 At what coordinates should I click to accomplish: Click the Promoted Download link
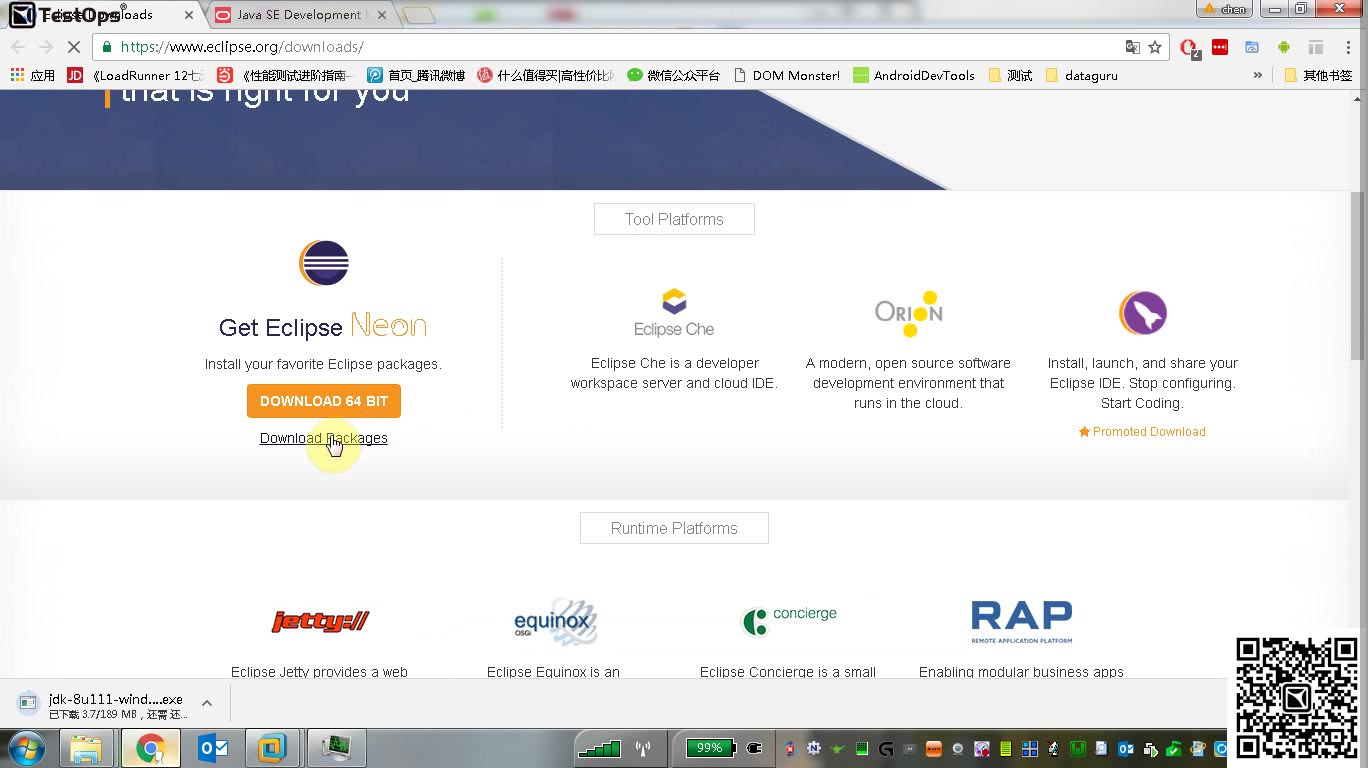[x=1142, y=432]
